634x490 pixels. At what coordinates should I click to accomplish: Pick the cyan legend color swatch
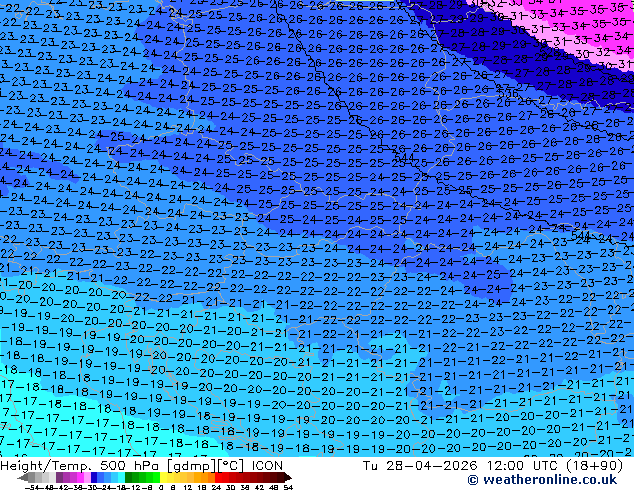(121, 478)
